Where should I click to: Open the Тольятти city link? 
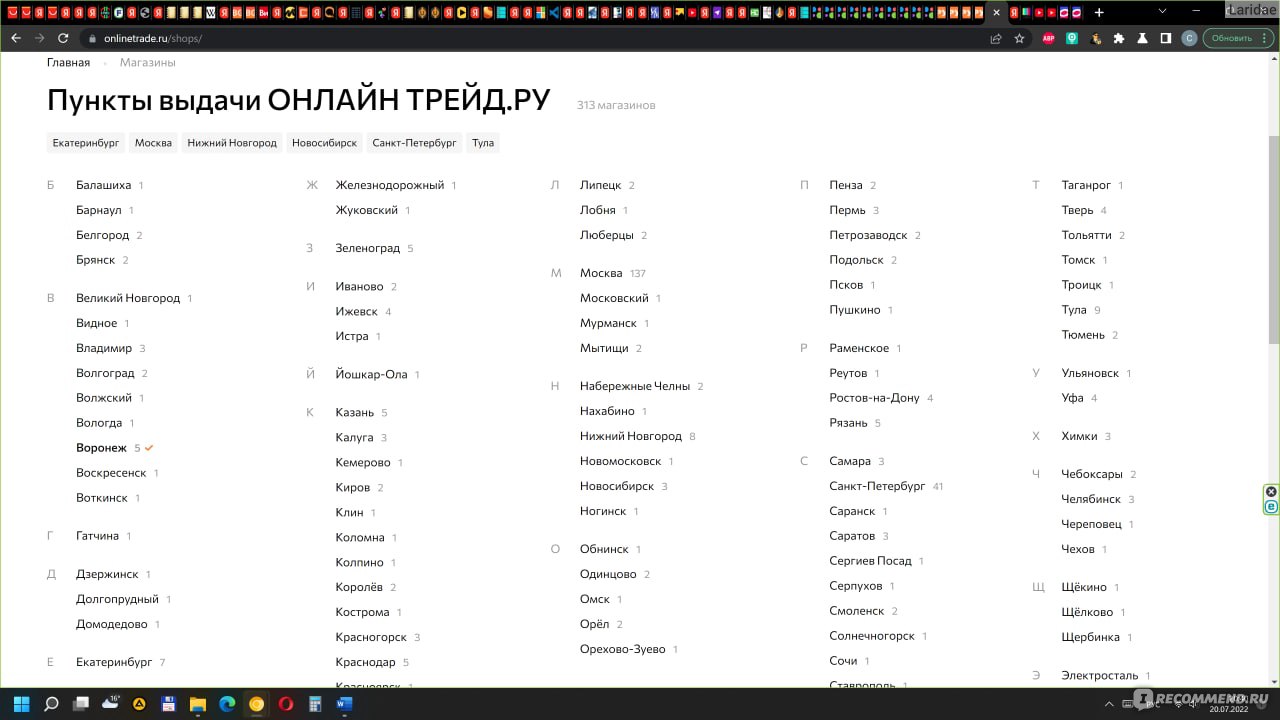(x=1086, y=235)
